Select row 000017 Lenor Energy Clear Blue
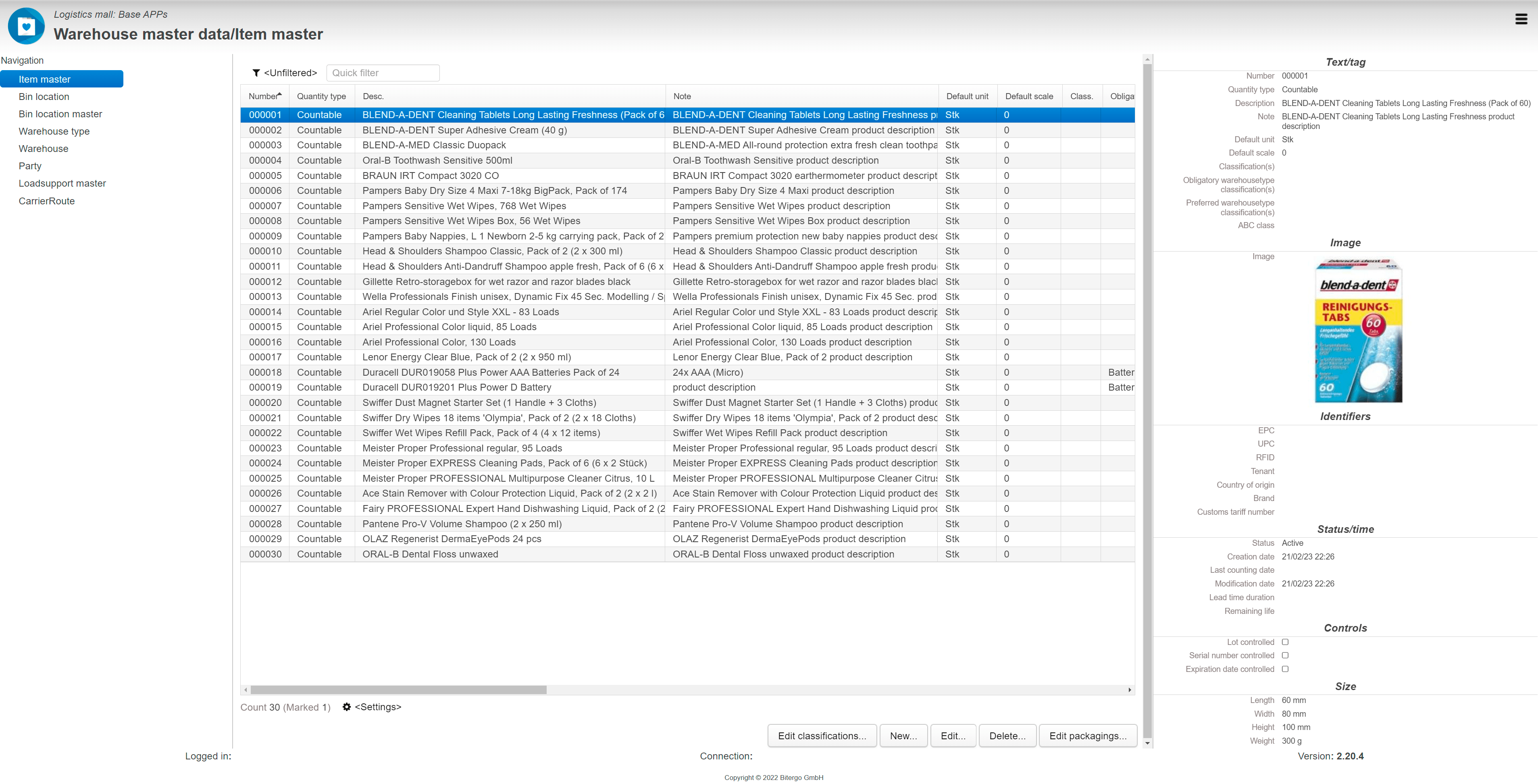The image size is (1538, 784). pyautogui.click(x=687, y=357)
